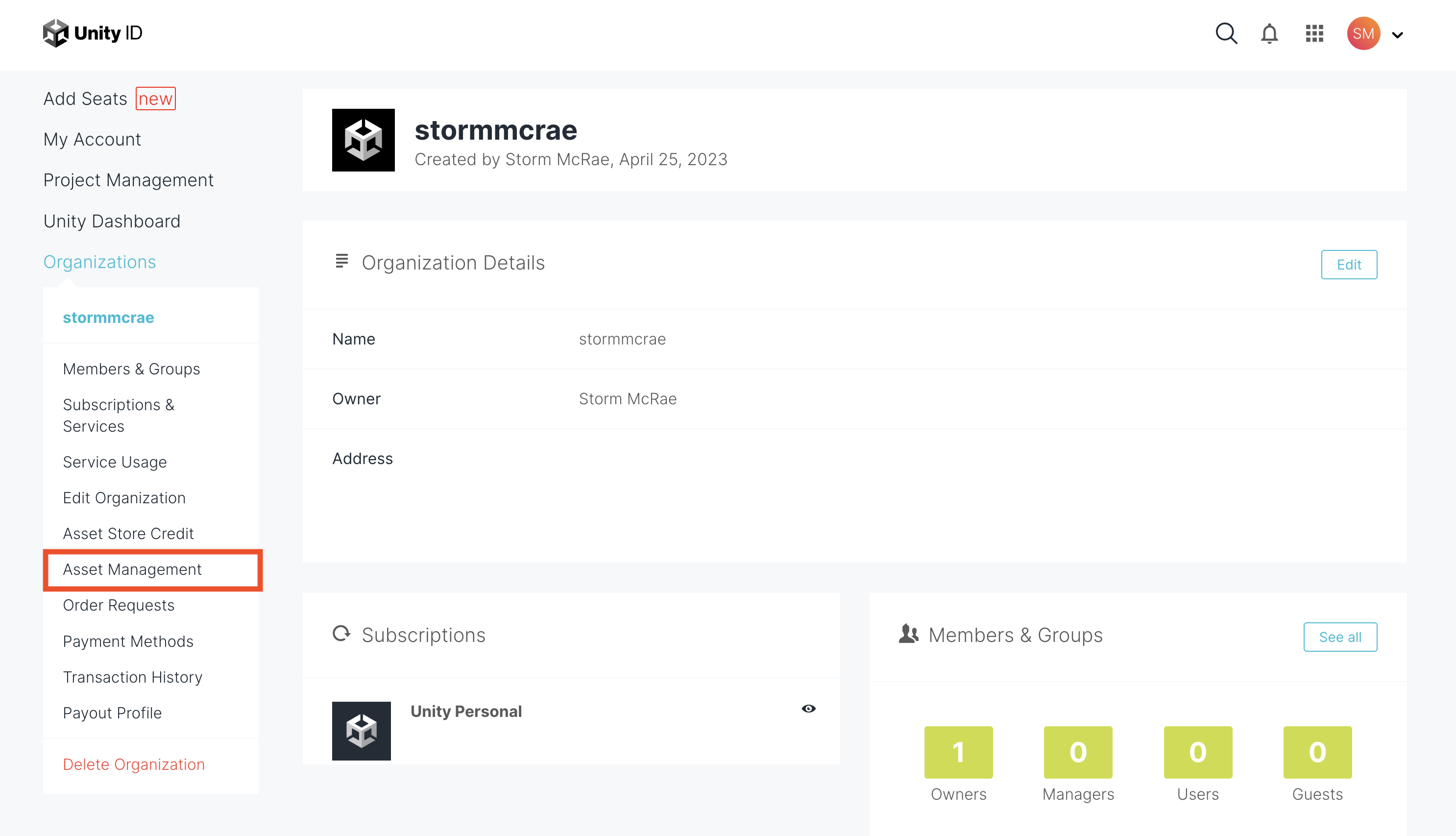The width and height of the screenshot is (1456, 836).
Task: Click Delete Organization
Action: pyautogui.click(x=134, y=764)
